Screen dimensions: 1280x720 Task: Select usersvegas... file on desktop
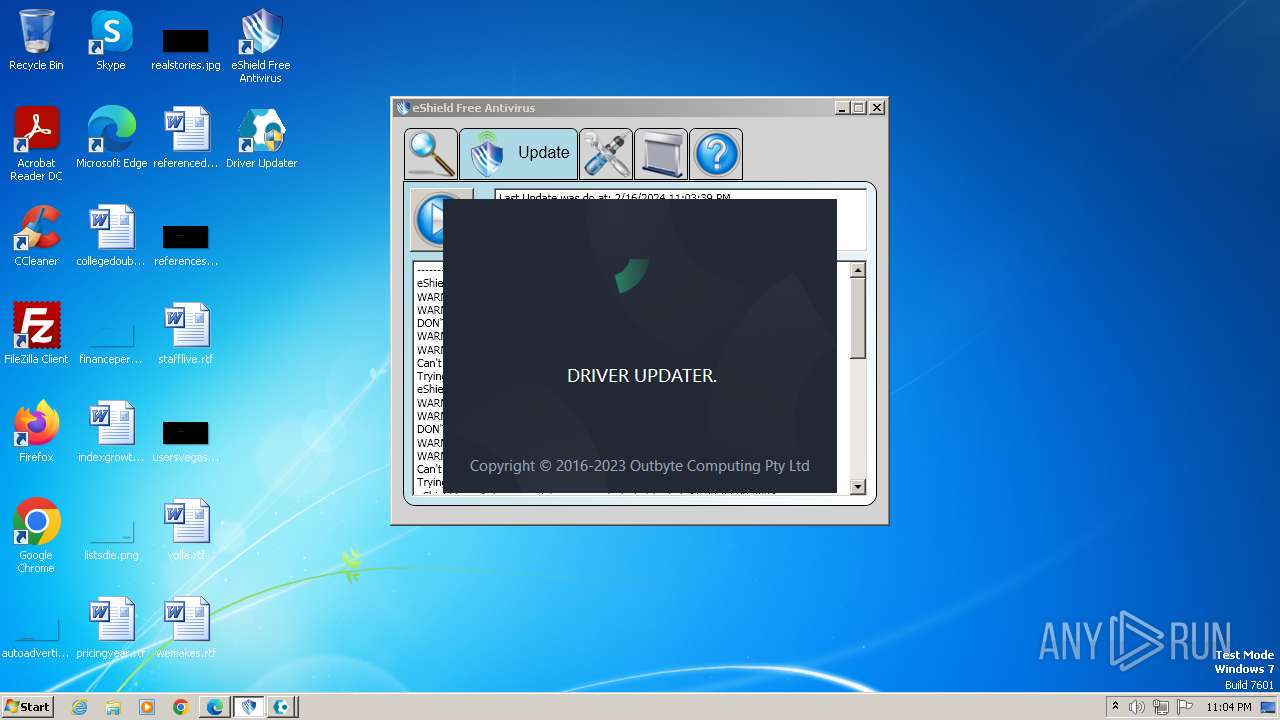point(186,442)
